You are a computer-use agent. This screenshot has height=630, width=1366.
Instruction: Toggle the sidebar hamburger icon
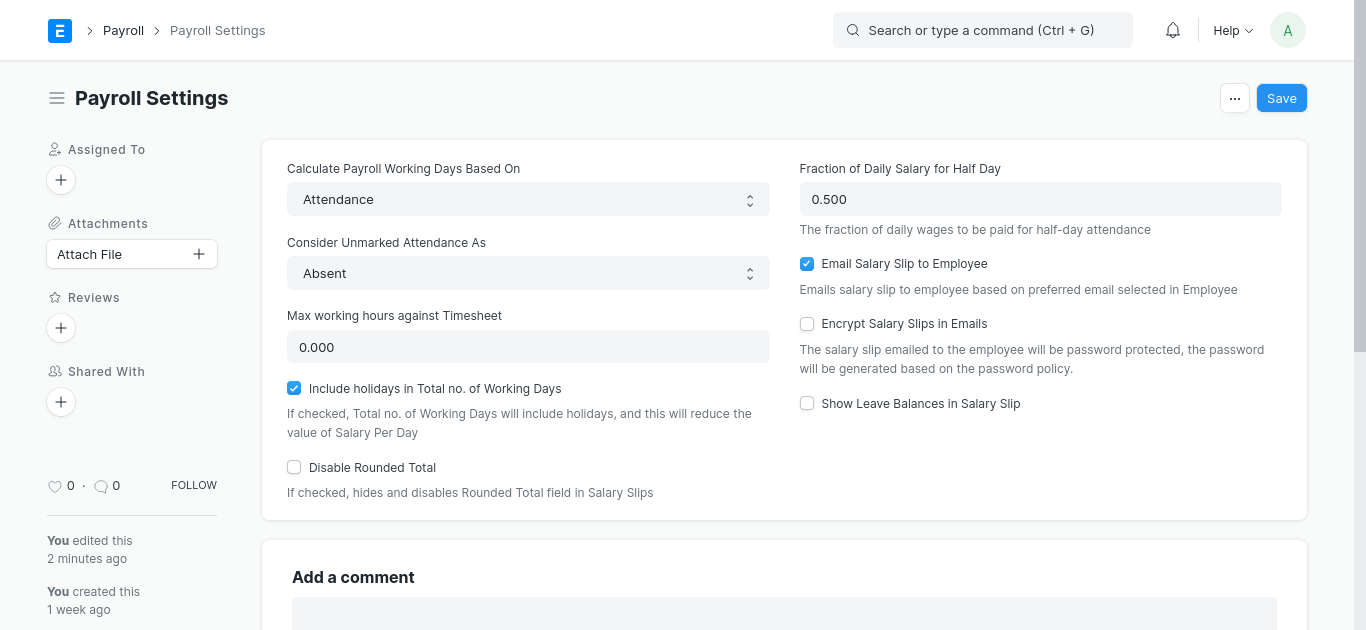click(57, 98)
